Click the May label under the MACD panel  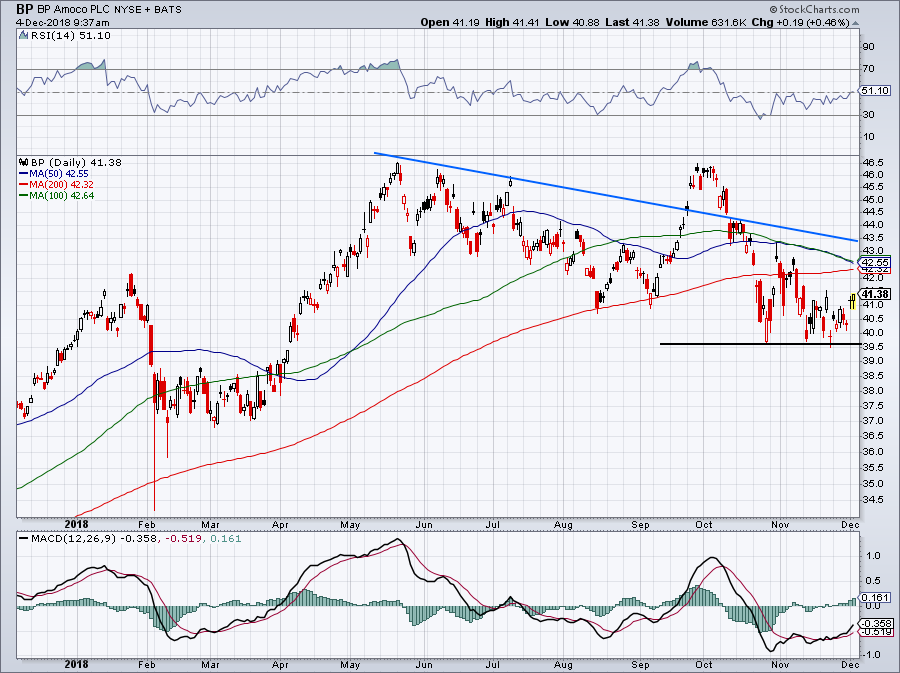click(x=350, y=665)
